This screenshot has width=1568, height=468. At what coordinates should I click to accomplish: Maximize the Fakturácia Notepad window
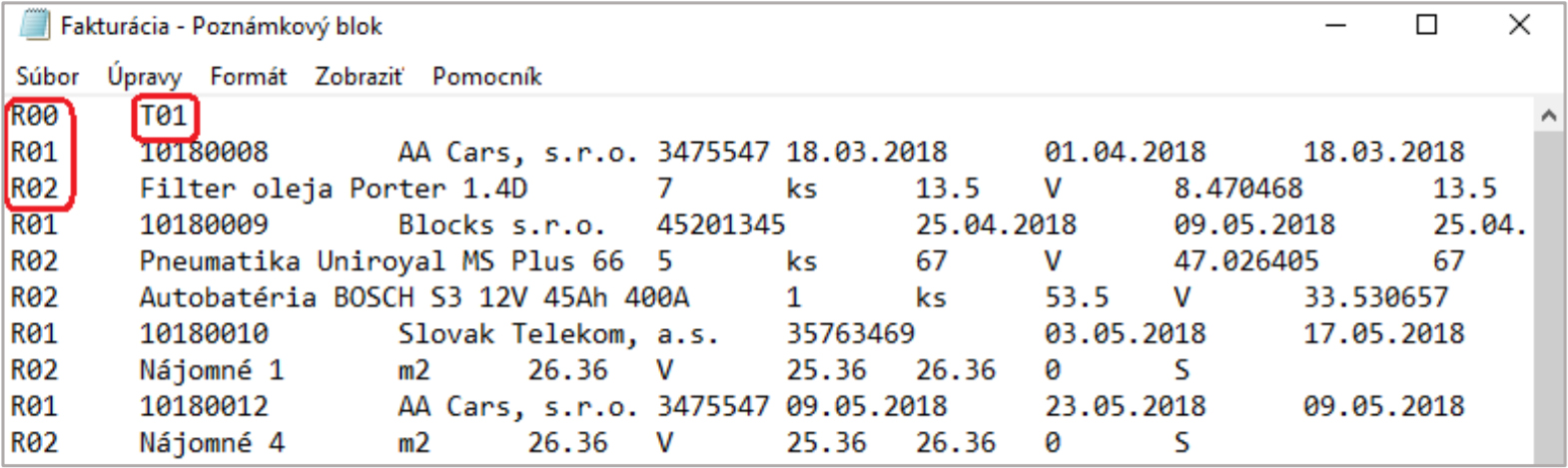pos(1427,25)
